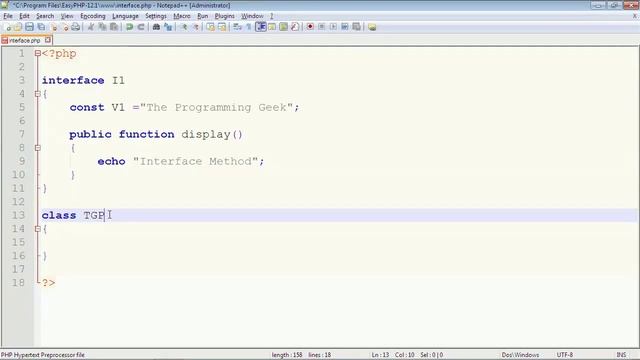Toggle synchronized horizontal scrolling icon
Image resolution: width=640 pixels, height=360 pixels.
coord(222,27)
